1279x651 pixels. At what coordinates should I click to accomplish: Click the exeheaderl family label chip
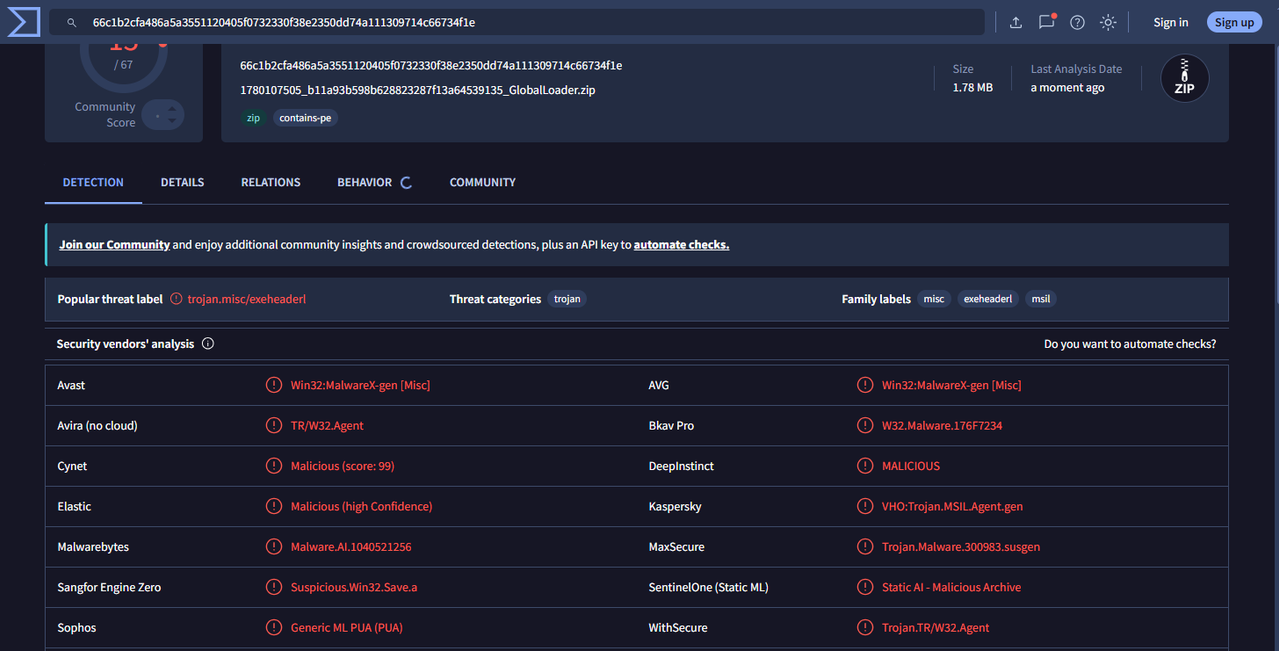click(988, 299)
